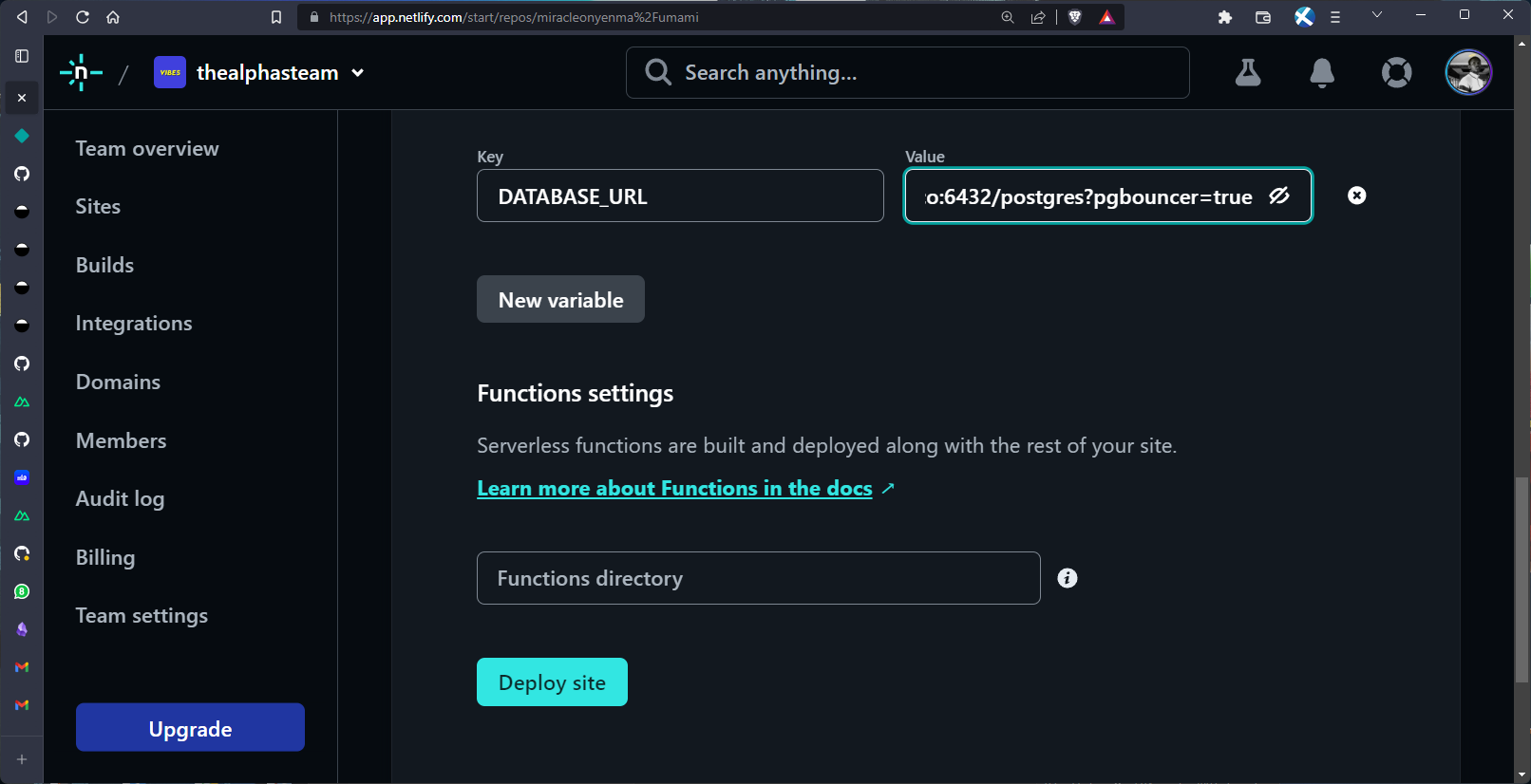Image resolution: width=1531 pixels, height=784 pixels.
Task: Open the support lifebuoy icon
Action: 1396,73
